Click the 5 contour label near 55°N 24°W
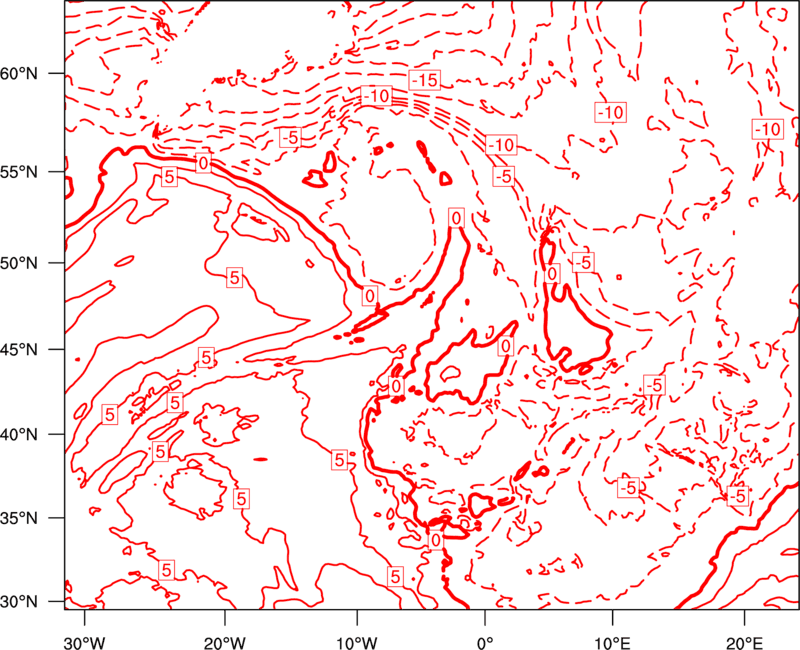This screenshot has height=650, width=800. pyautogui.click(x=169, y=177)
